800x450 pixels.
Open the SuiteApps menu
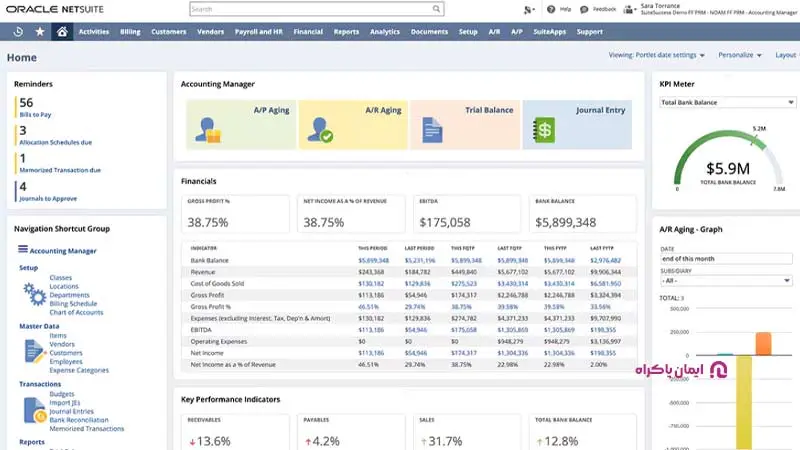(x=549, y=32)
